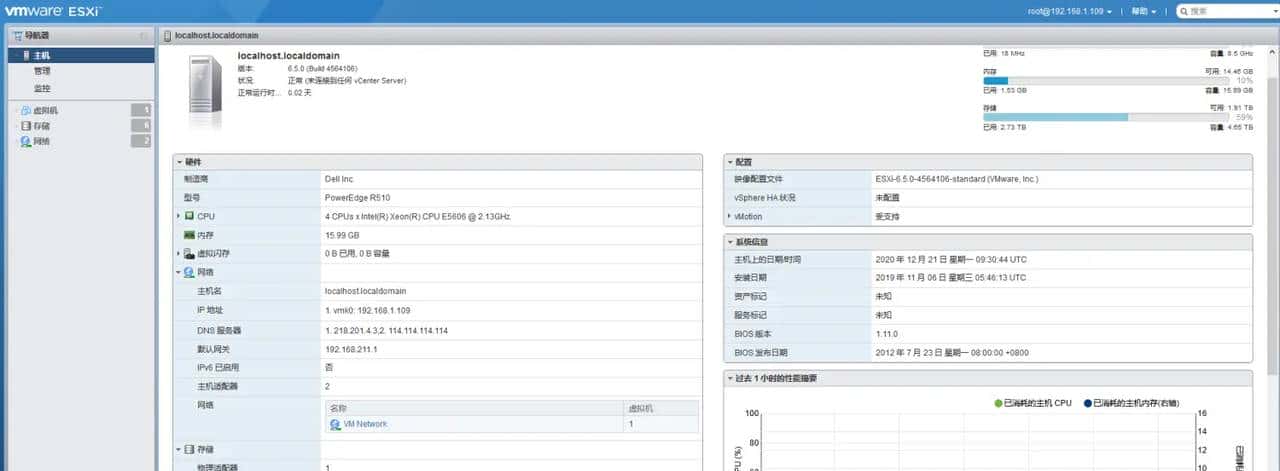1280x471 pixels.
Task: Click the virtual machines icon beside 虚拟机
Action: click(x=25, y=110)
